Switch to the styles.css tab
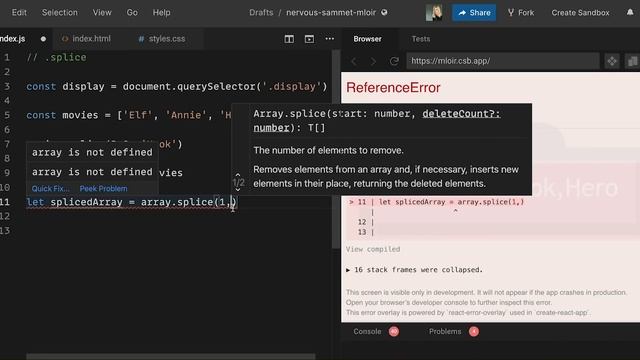The height and width of the screenshot is (360, 640). (162, 39)
